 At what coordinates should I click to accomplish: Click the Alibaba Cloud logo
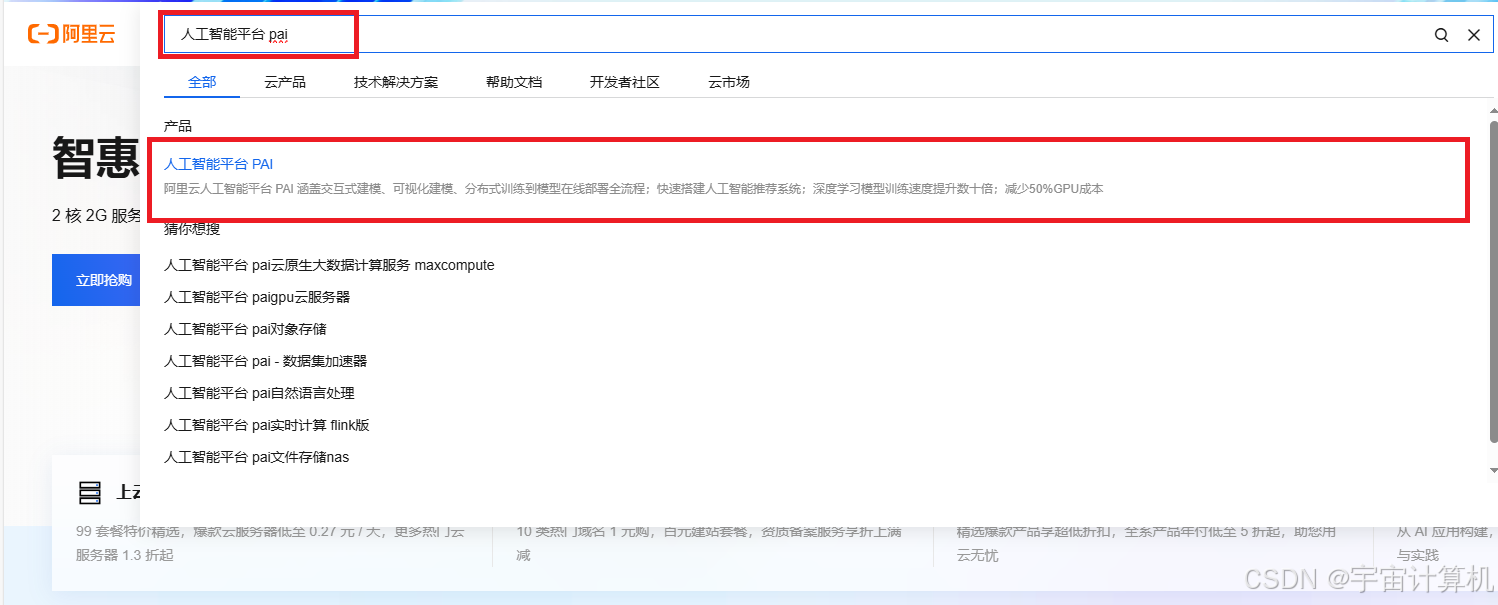71,35
